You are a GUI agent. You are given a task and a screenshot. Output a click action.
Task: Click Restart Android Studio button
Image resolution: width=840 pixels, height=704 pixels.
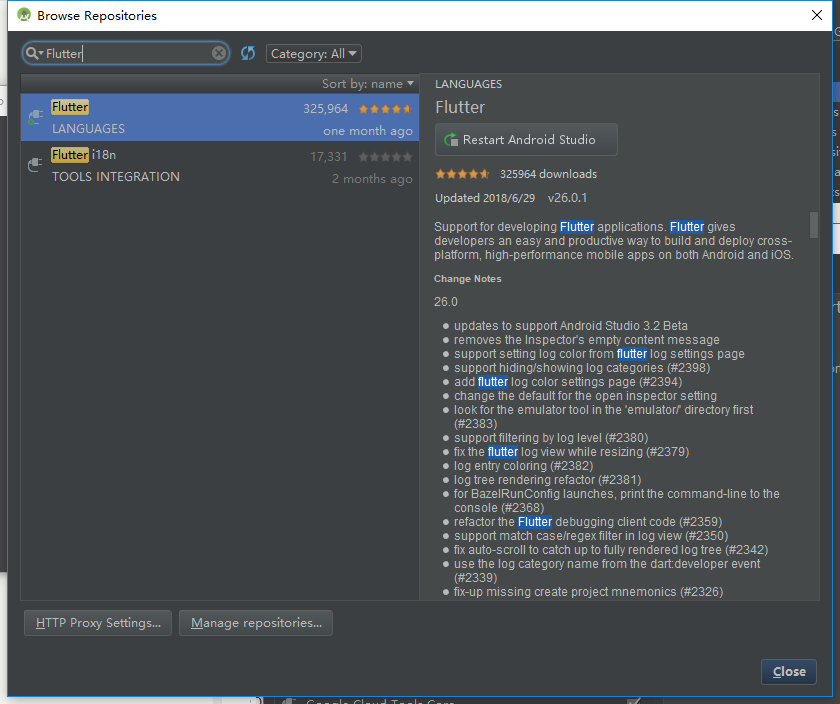pyautogui.click(x=526, y=140)
